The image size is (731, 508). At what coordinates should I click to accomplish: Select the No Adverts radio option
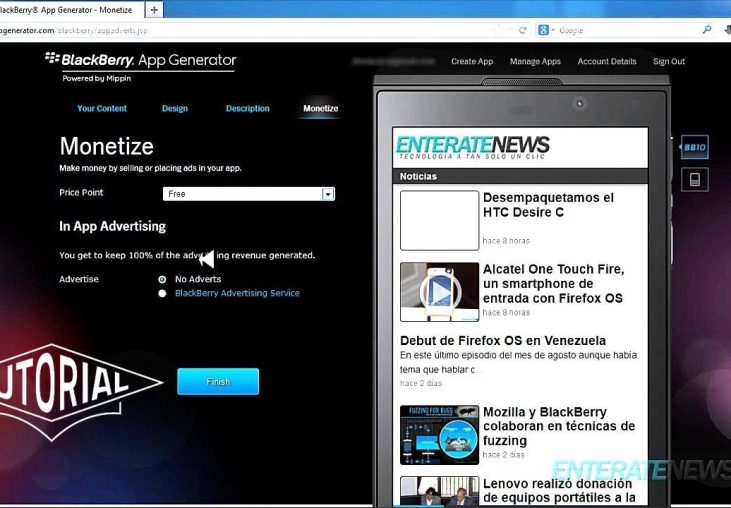click(162, 279)
